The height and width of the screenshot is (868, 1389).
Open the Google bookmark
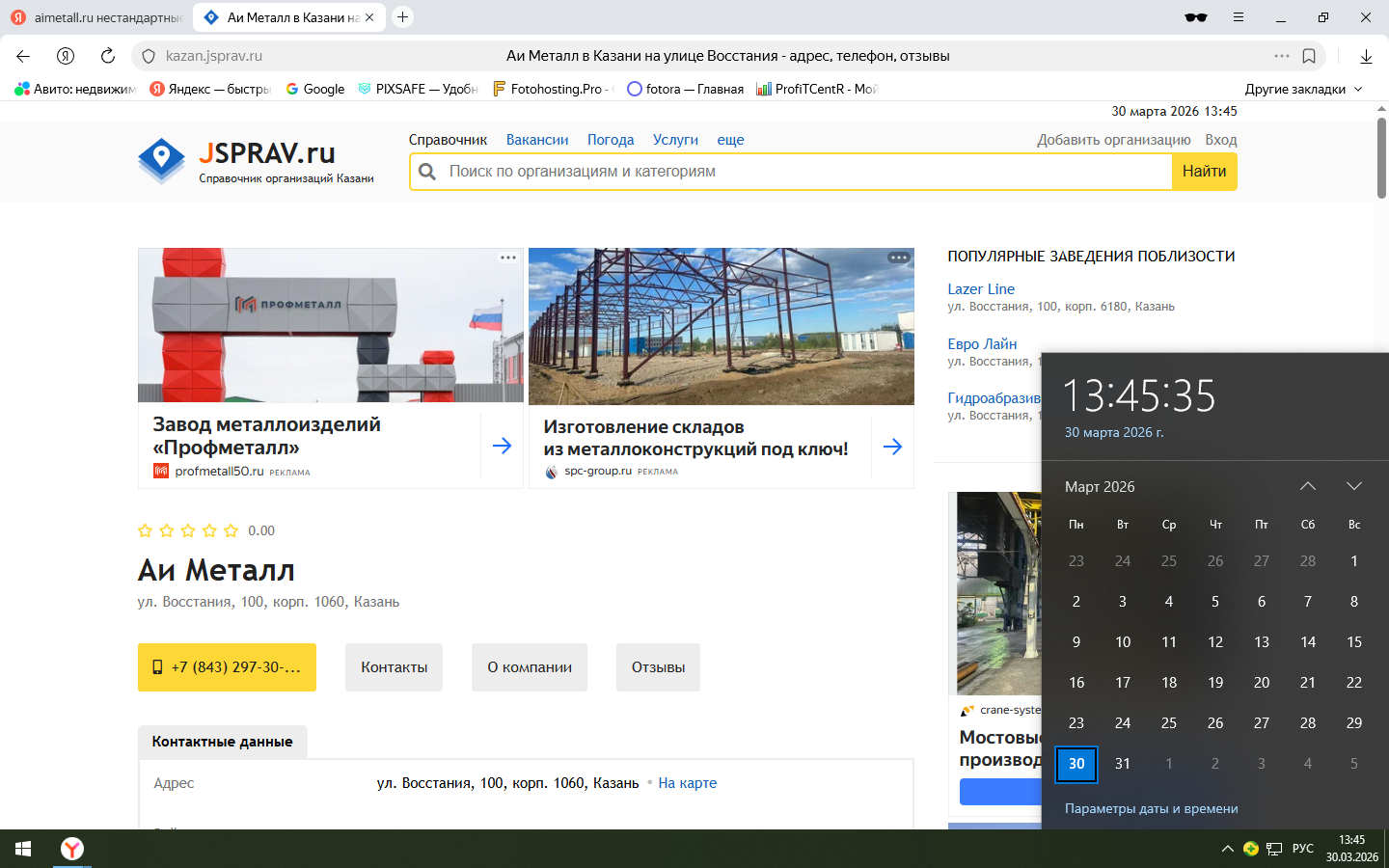pyautogui.click(x=315, y=89)
